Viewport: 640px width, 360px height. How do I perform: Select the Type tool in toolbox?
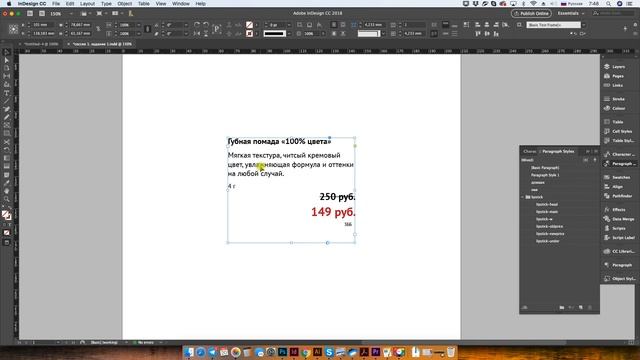[x=7, y=93]
